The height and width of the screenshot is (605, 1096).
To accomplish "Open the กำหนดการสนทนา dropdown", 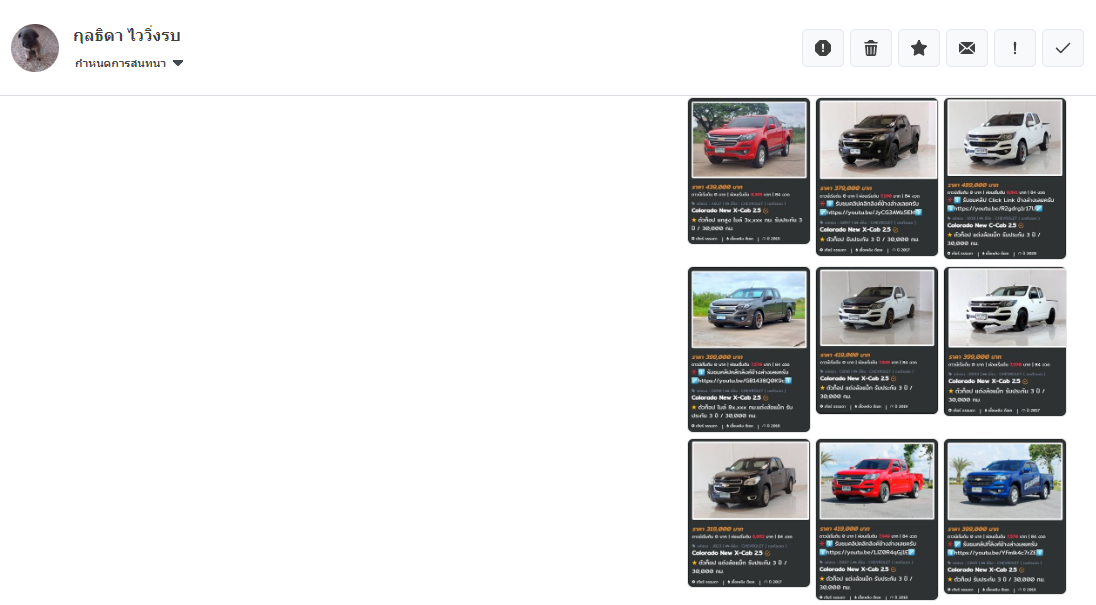I will (129, 63).
